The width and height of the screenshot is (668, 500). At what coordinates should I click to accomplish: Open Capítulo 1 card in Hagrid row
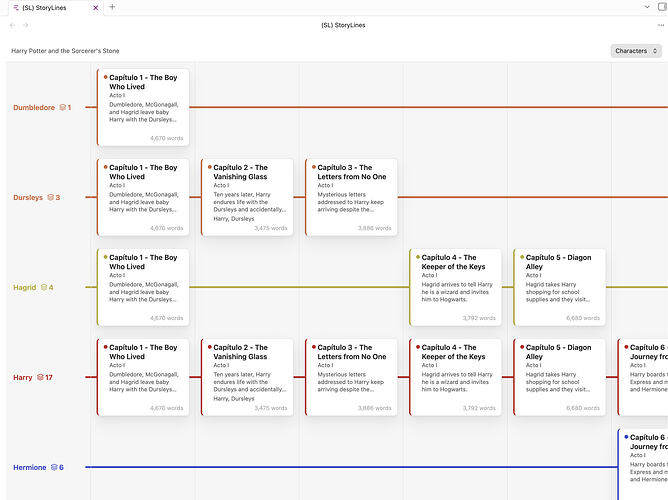pos(143,287)
